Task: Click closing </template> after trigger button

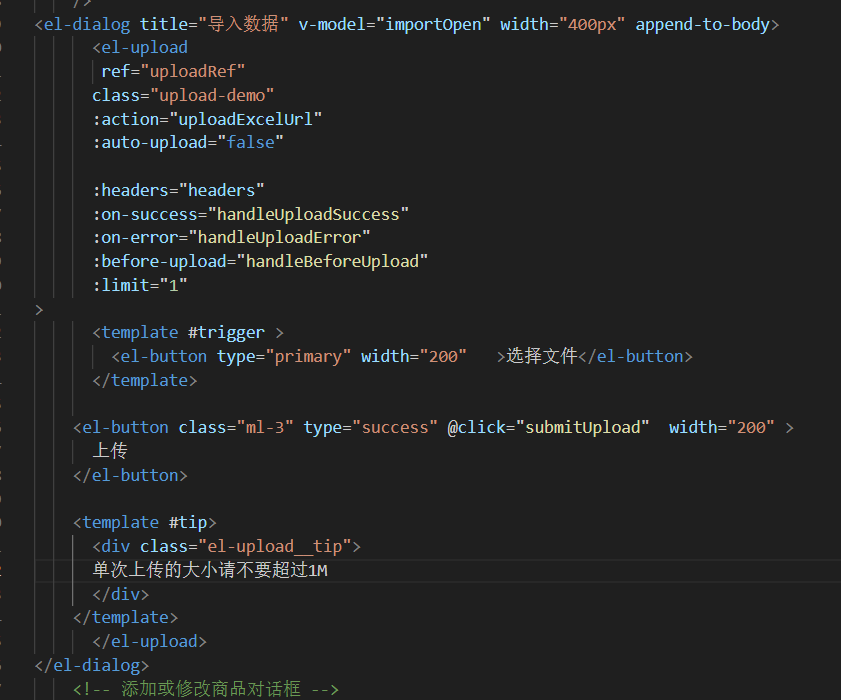Action: pos(145,380)
